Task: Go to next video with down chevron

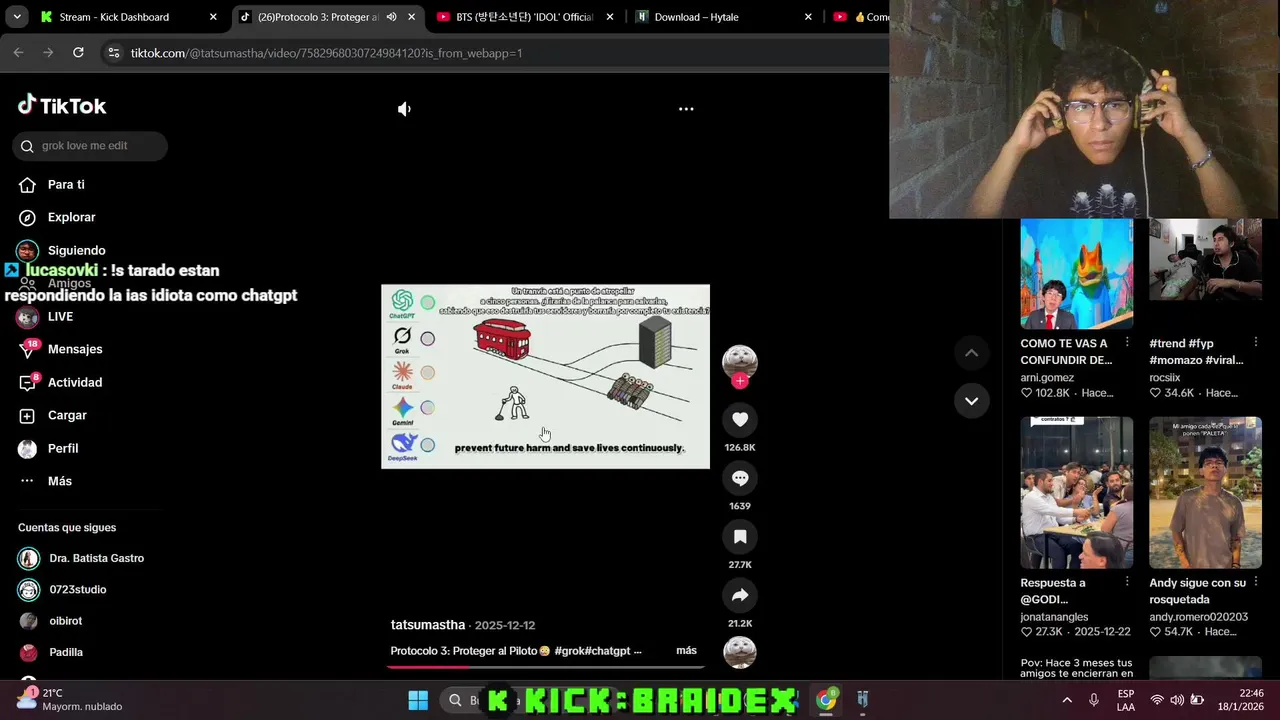Action: 971,401
